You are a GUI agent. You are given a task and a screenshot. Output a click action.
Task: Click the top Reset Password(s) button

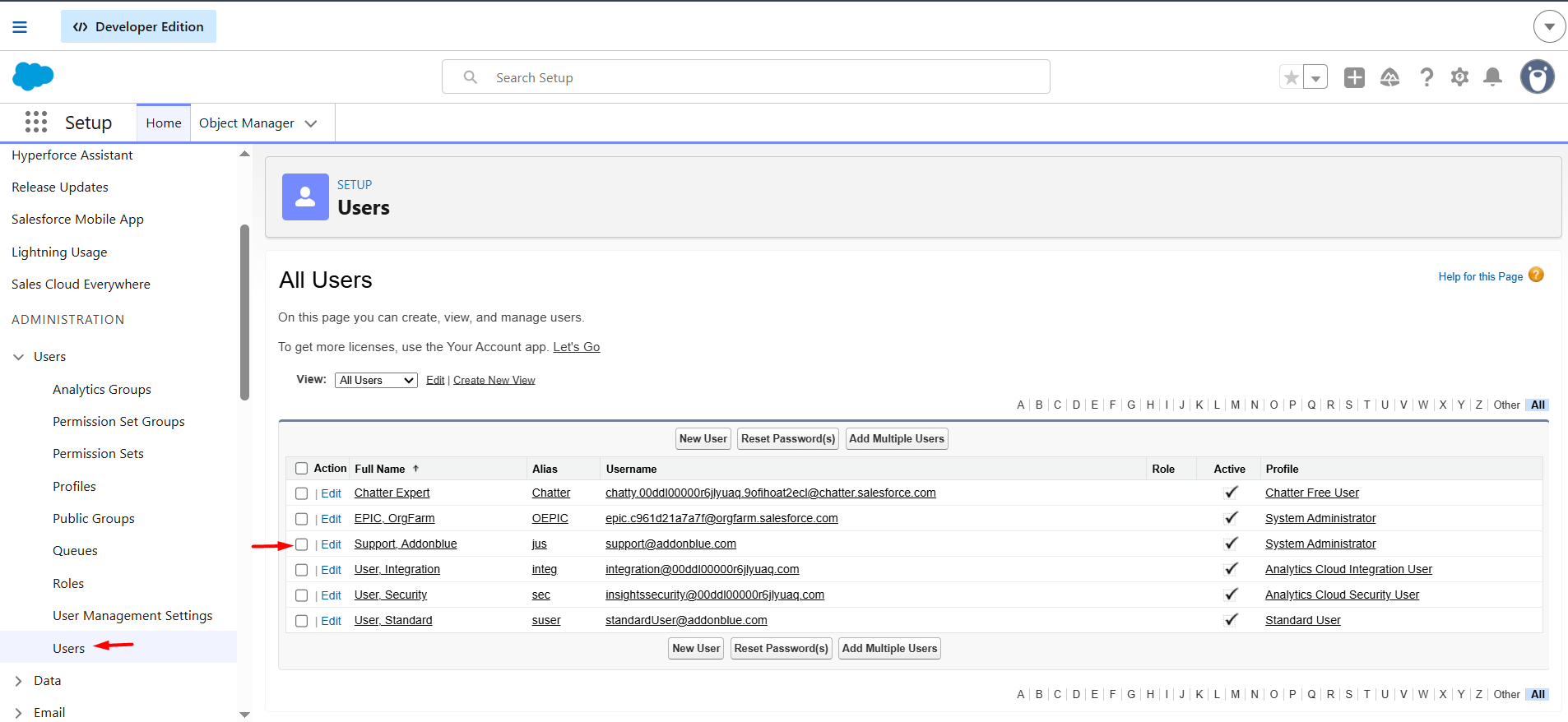point(788,439)
